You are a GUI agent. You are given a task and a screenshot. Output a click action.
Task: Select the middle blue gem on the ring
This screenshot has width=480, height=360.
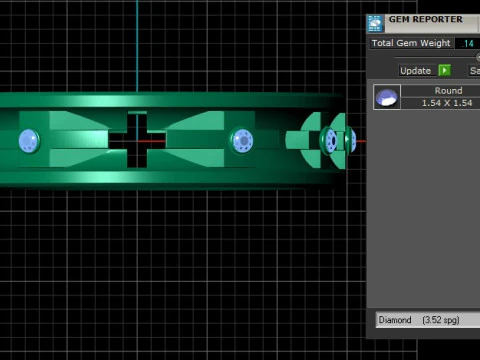(242, 140)
